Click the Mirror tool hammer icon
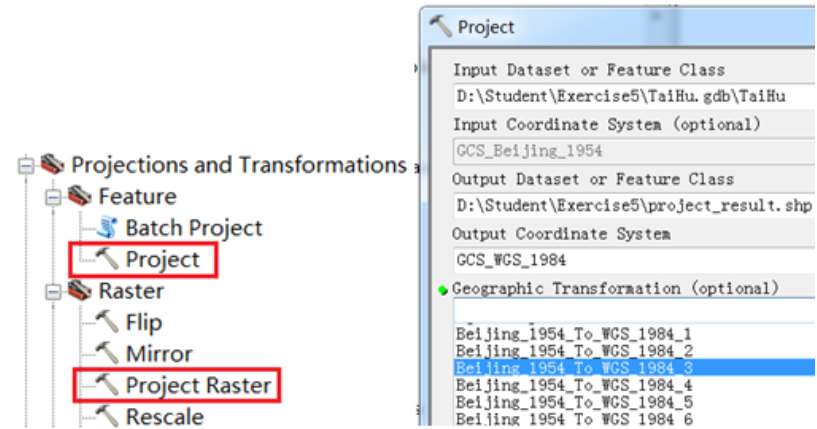The width and height of the screenshot is (817, 429). [x=107, y=352]
